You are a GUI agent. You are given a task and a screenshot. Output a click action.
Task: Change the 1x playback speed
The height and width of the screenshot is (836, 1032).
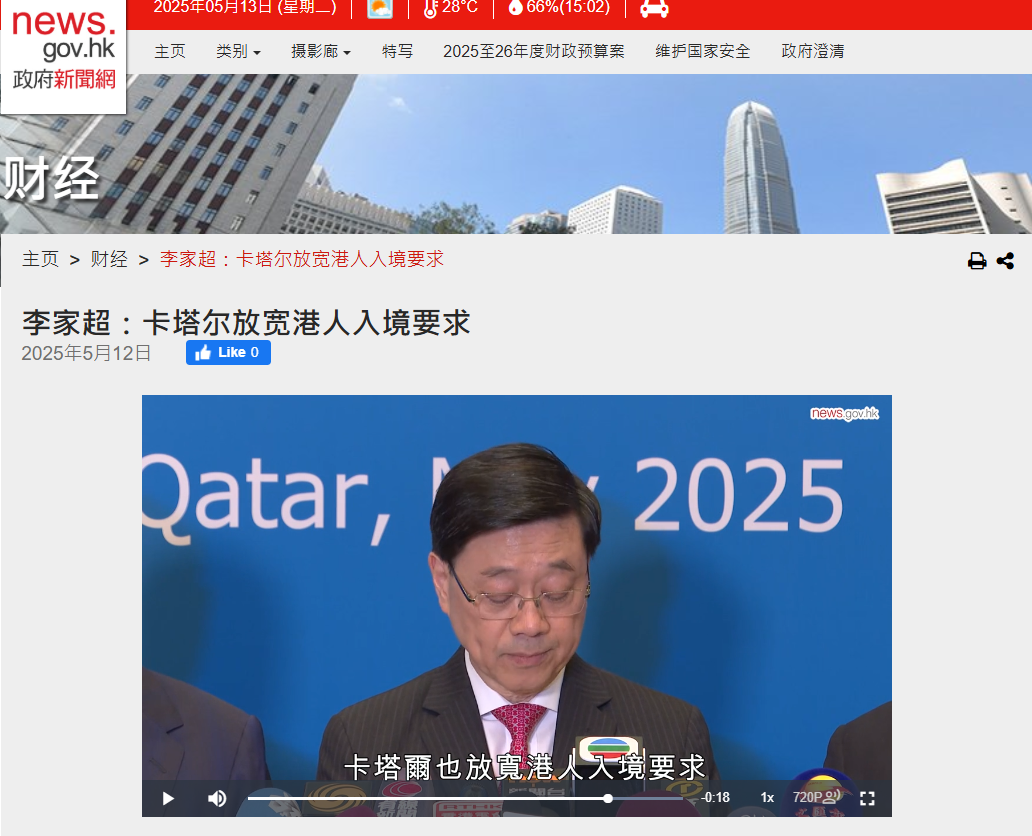coord(767,798)
